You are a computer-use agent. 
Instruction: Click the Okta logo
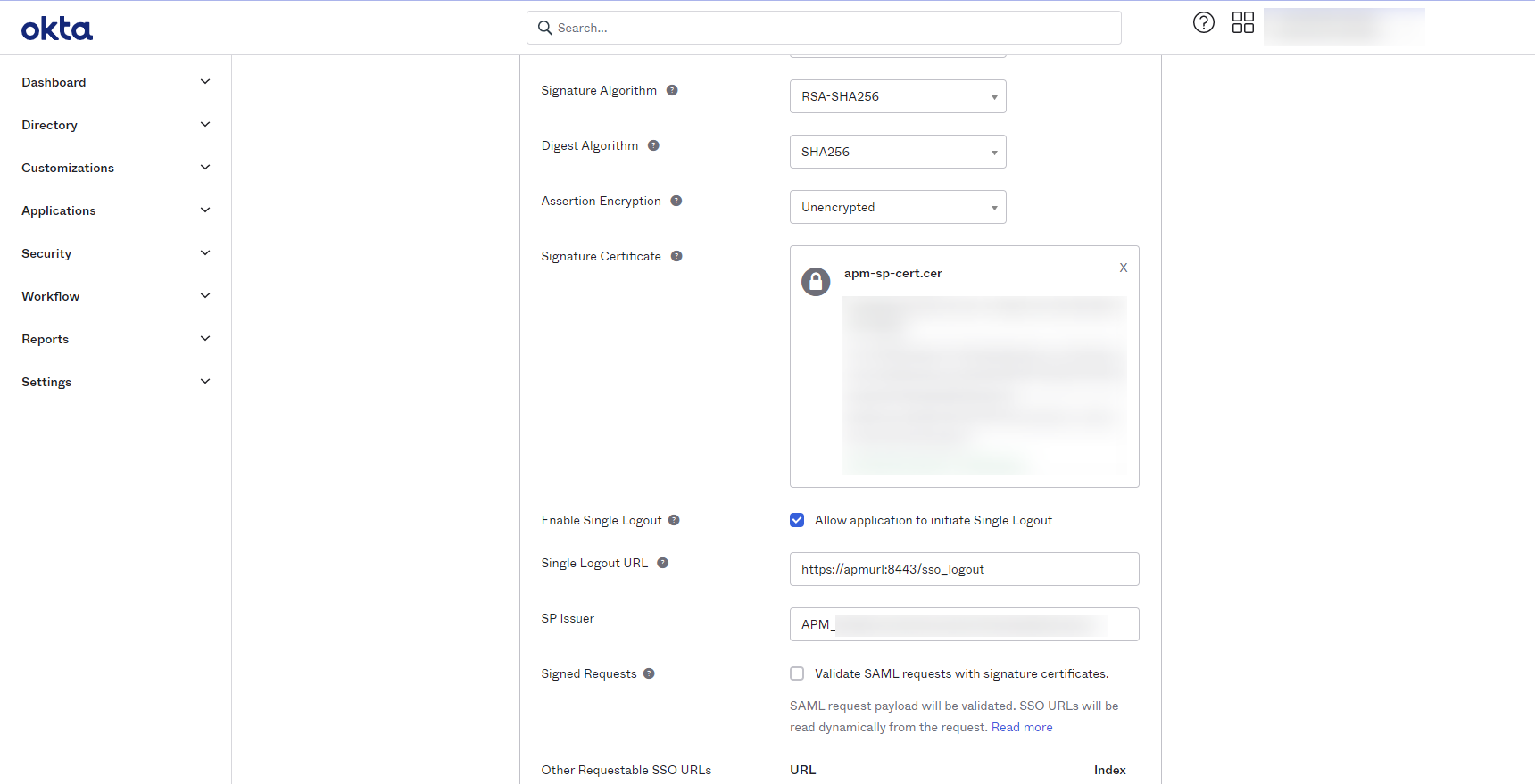(x=57, y=29)
